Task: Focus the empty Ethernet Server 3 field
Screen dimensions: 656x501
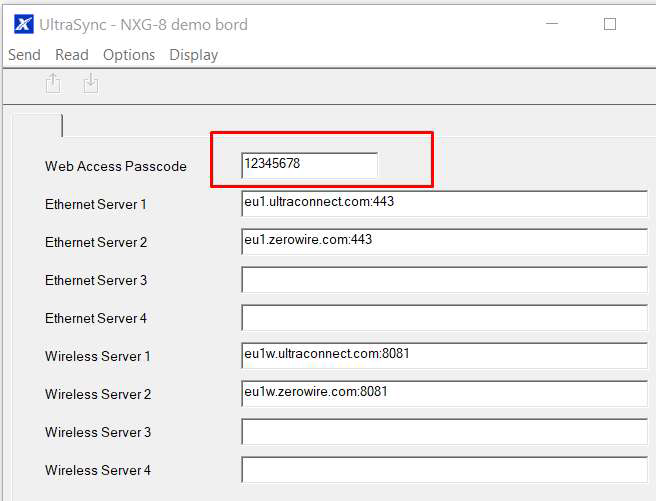Action: pos(445,280)
